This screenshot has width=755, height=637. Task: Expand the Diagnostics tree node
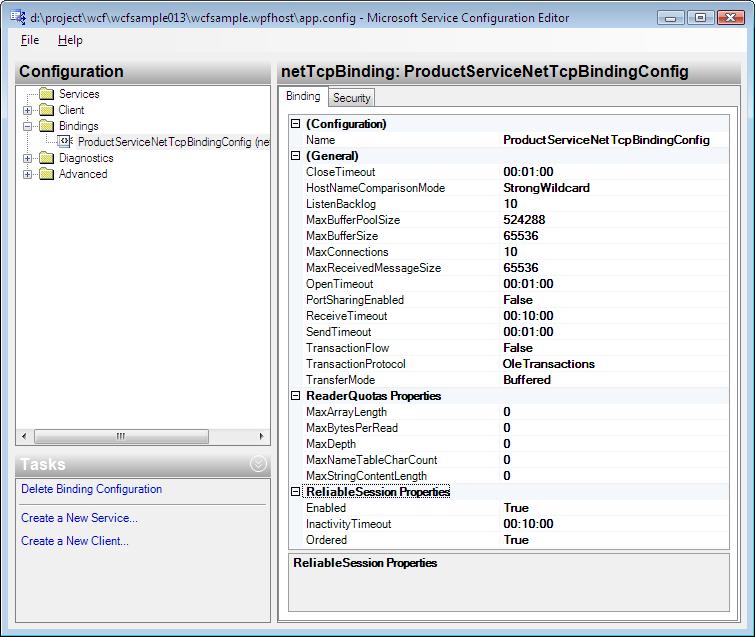(x=27, y=158)
